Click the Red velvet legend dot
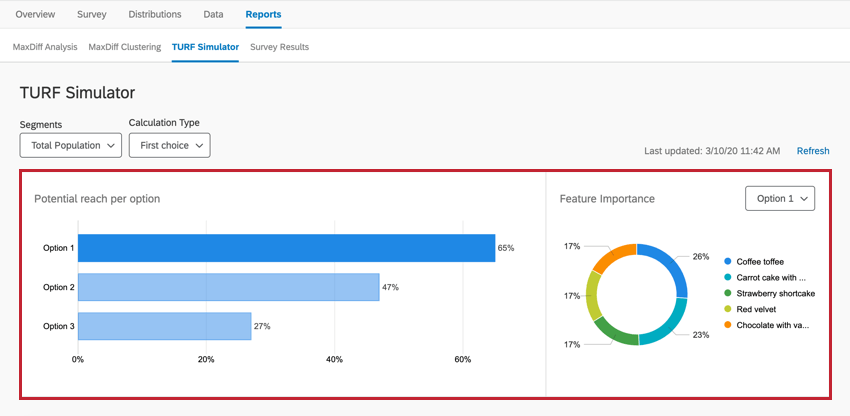 coord(728,309)
